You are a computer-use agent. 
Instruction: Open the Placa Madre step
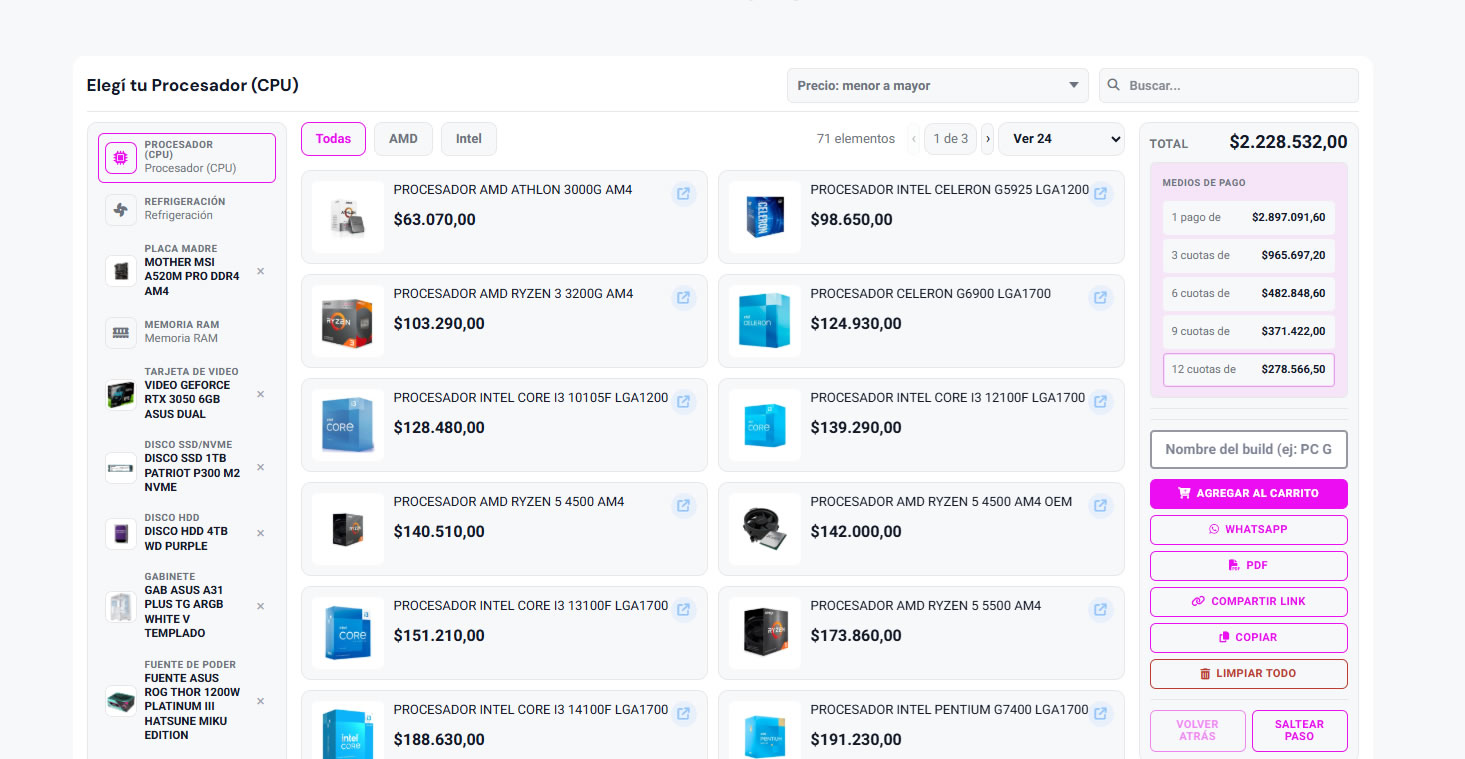pyautogui.click(x=187, y=271)
